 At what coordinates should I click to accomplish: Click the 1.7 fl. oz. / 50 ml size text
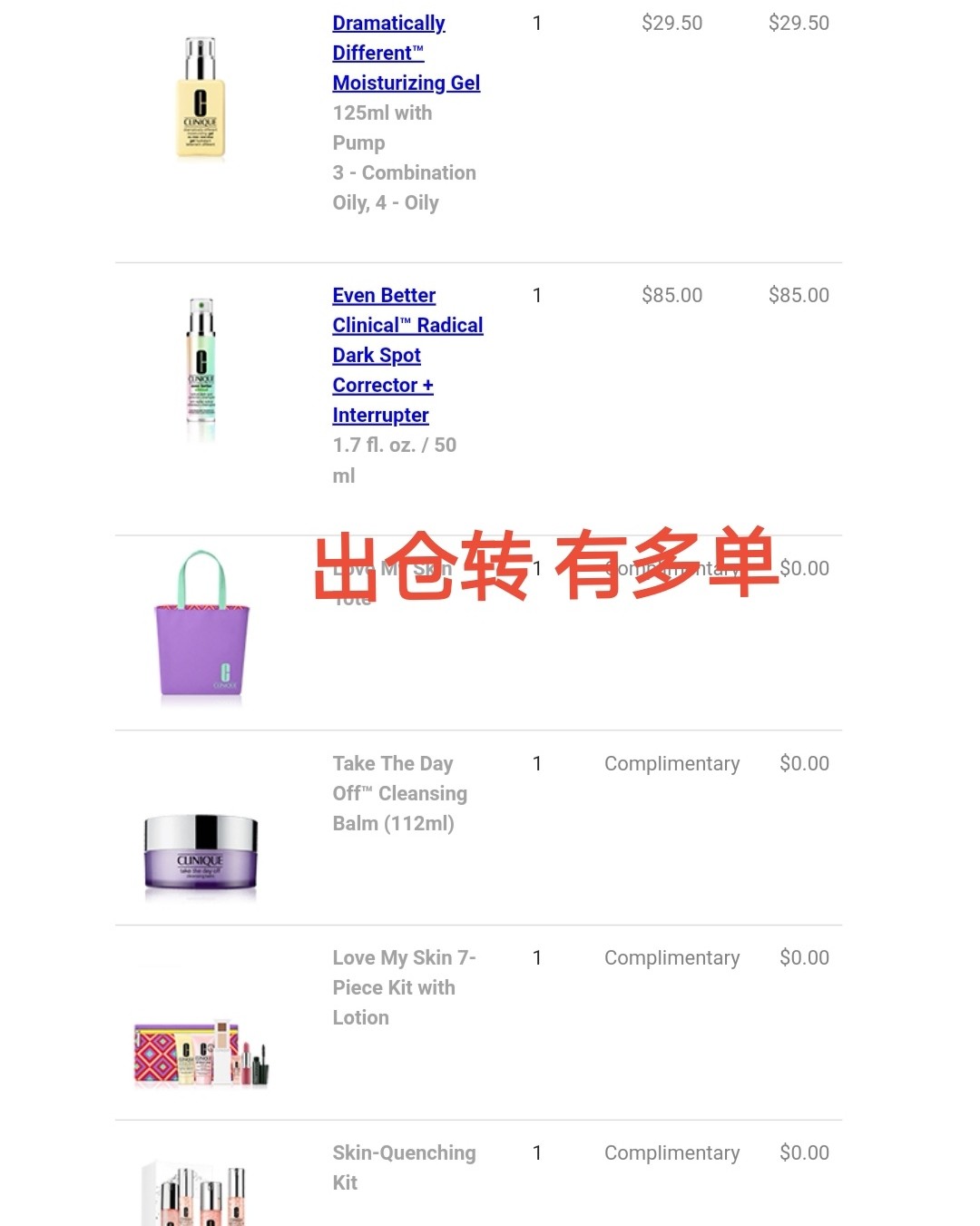(394, 460)
